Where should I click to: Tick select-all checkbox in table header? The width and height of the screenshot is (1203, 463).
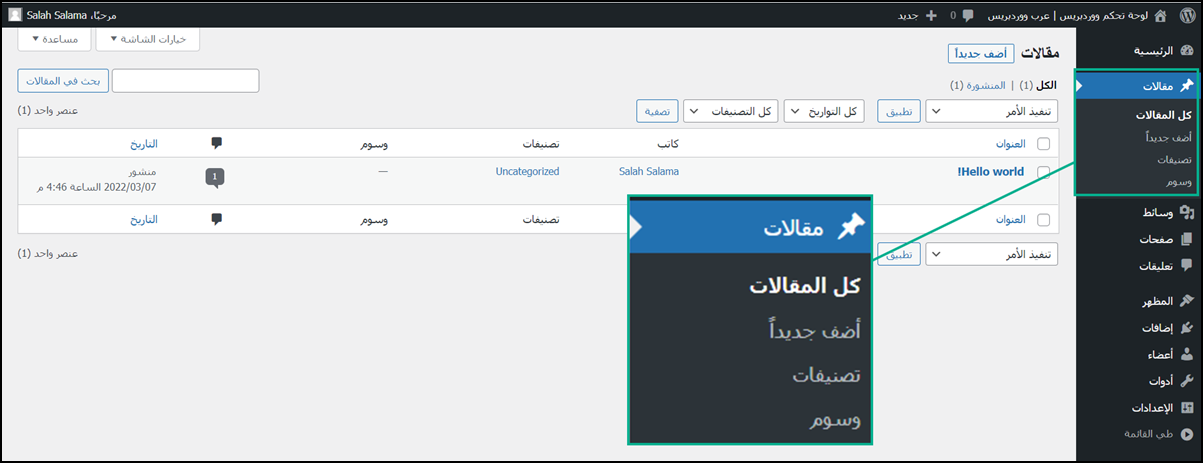coord(1043,144)
